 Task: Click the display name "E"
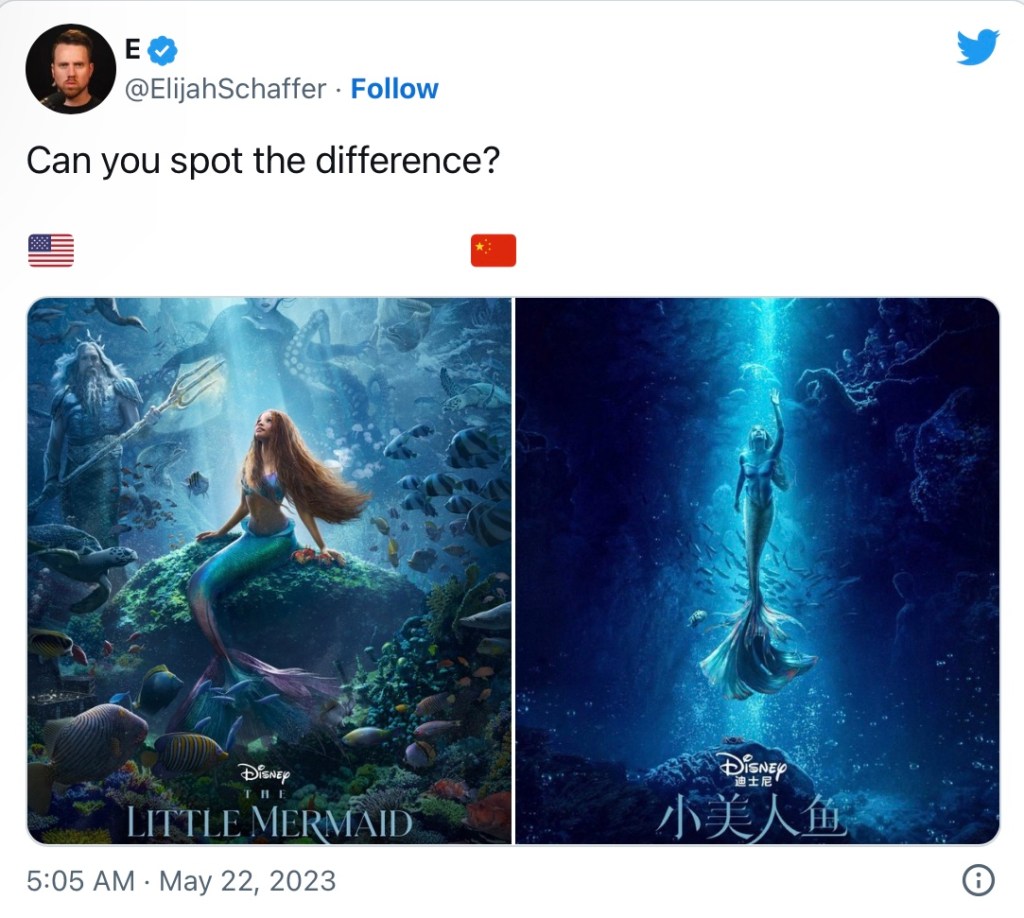point(131,47)
